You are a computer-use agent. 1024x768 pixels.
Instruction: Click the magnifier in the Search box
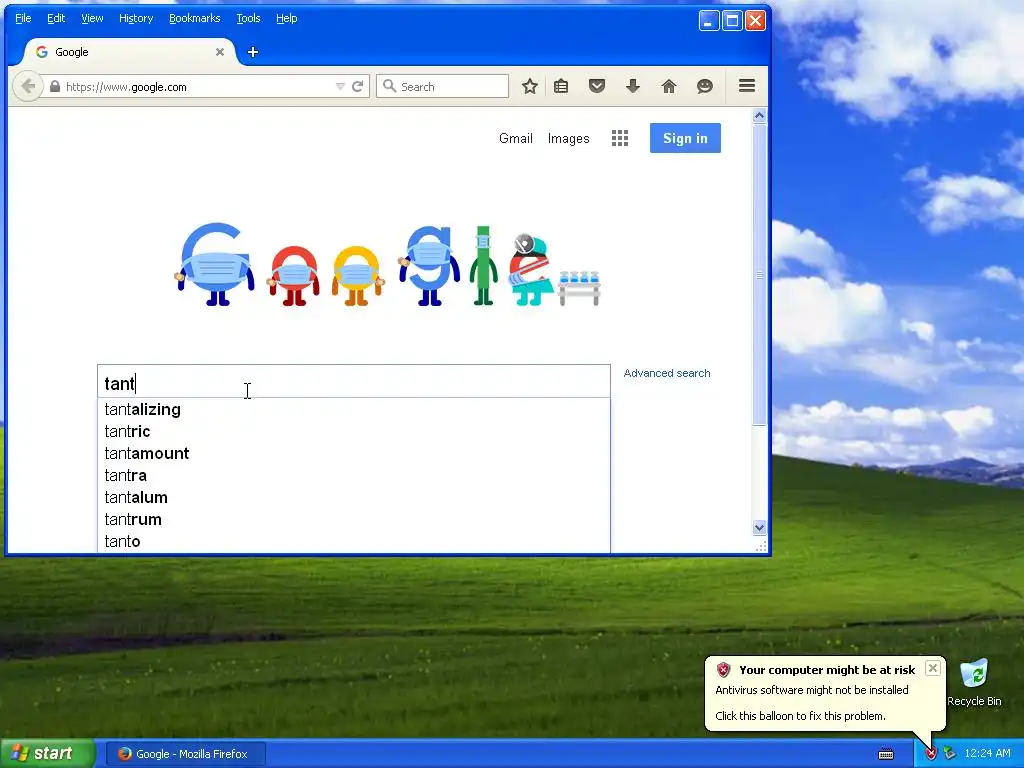click(389, 86)
